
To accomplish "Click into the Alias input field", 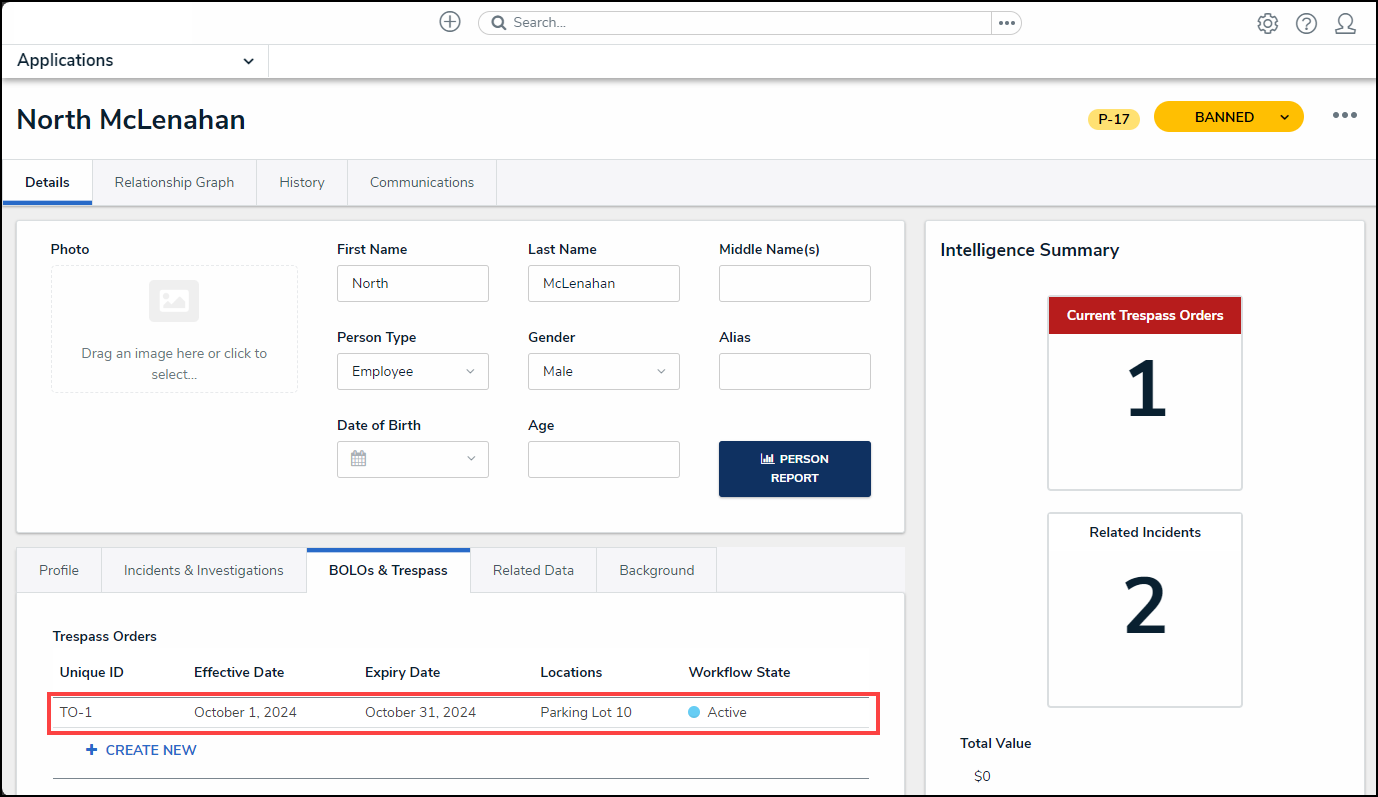I will coord(794,371).
